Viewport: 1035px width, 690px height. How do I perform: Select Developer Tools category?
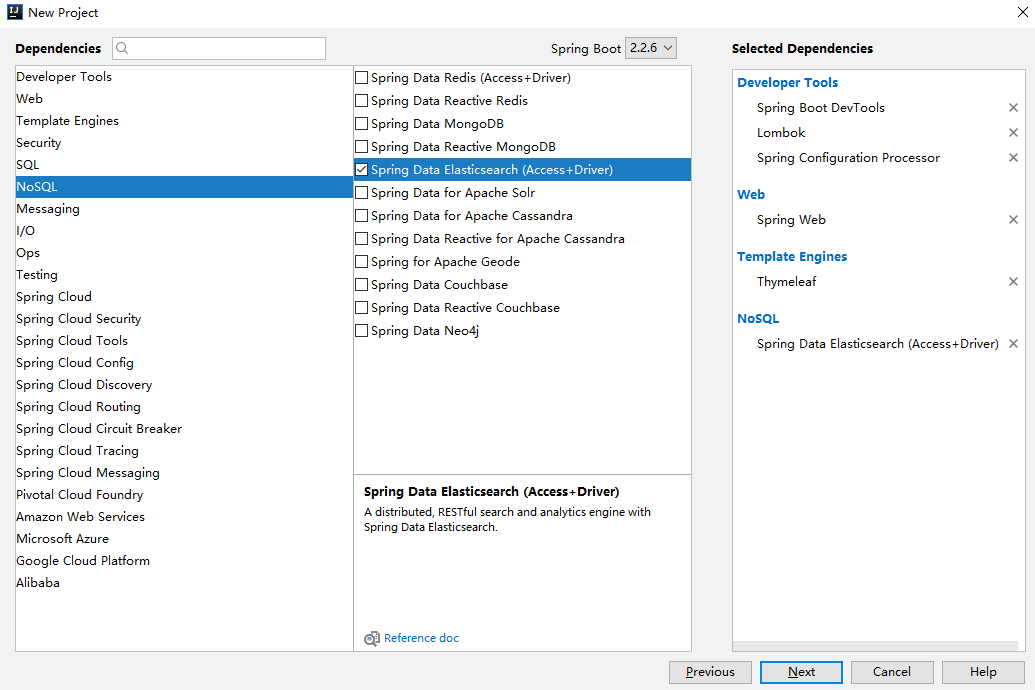[184, 77]
